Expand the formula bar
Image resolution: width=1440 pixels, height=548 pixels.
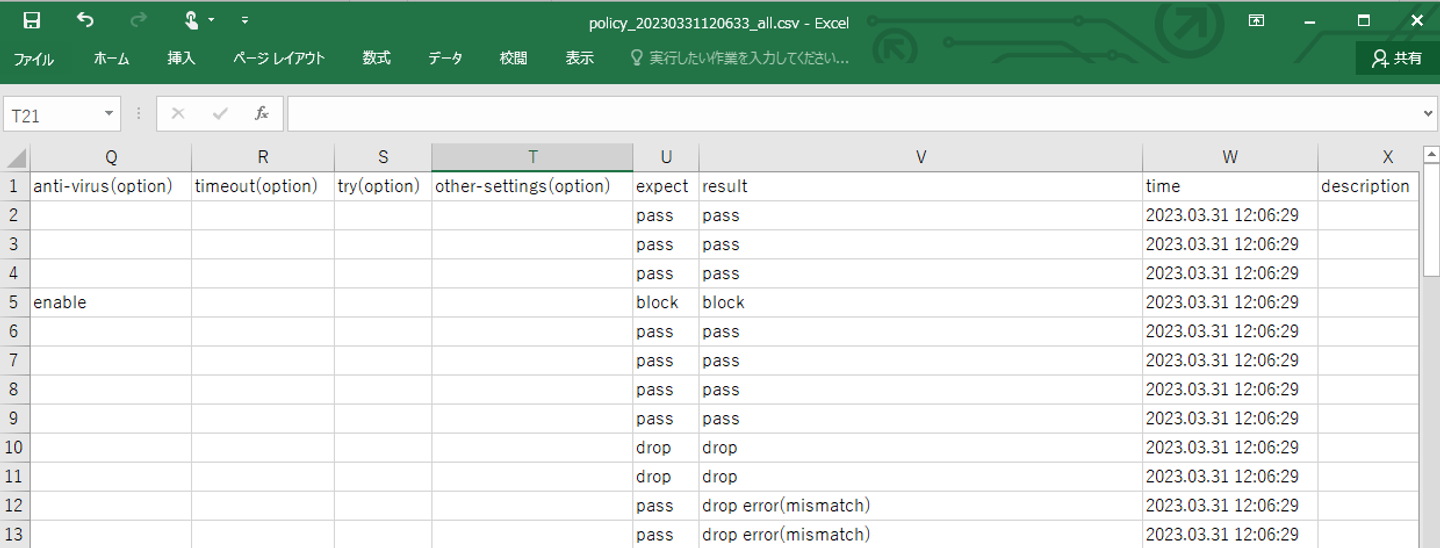1428,114
